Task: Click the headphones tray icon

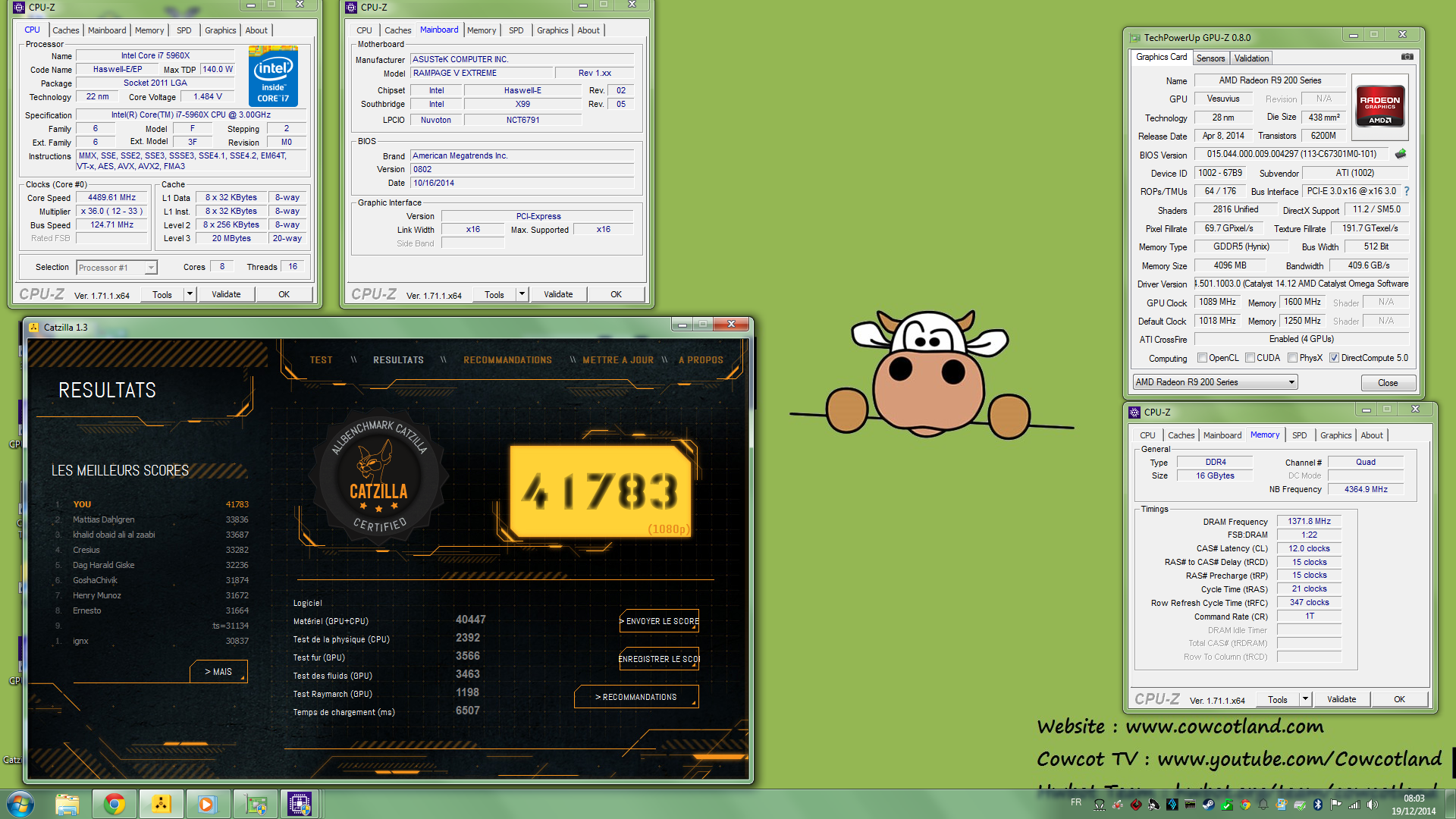Action: coord(1100,805)
